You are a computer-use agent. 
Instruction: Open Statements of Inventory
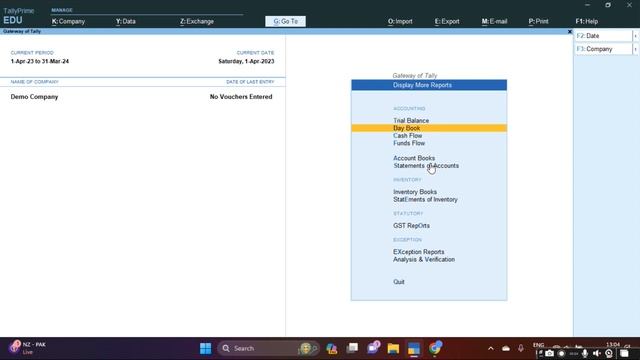[x=425, y=200]
